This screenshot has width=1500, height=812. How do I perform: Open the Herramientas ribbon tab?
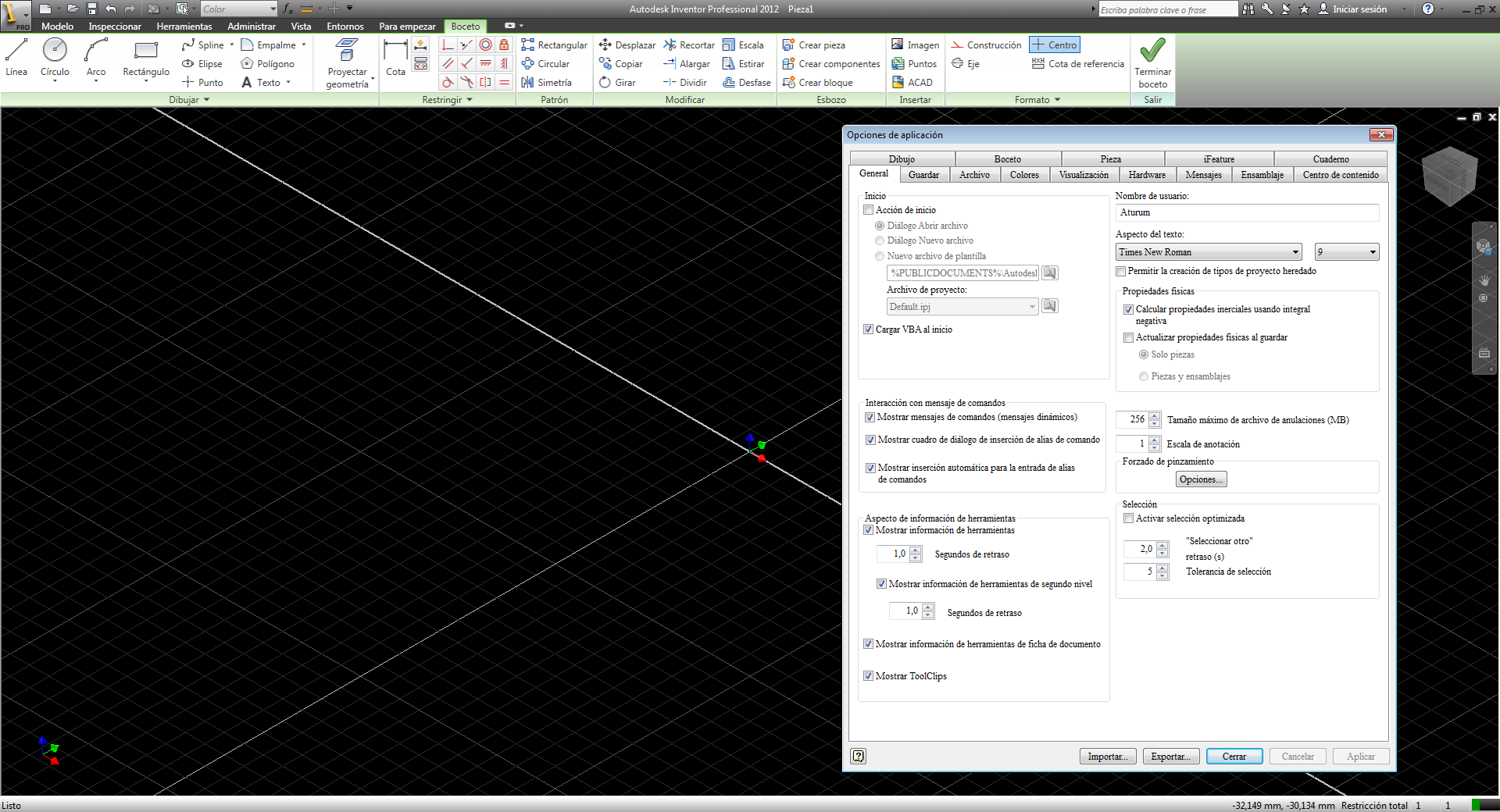(184, 27)
